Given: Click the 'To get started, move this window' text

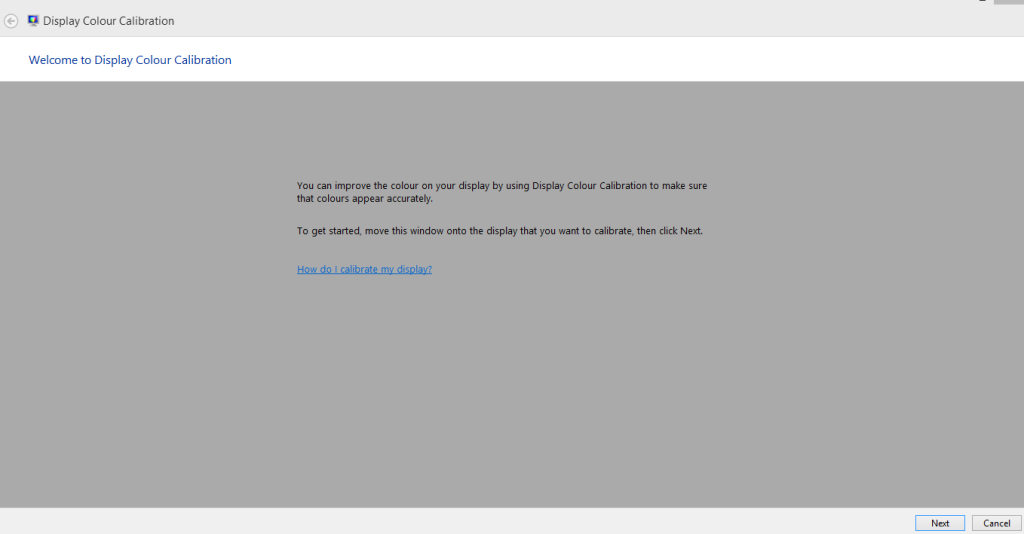Looking at the screenshot, I should (x=500, y=231).
